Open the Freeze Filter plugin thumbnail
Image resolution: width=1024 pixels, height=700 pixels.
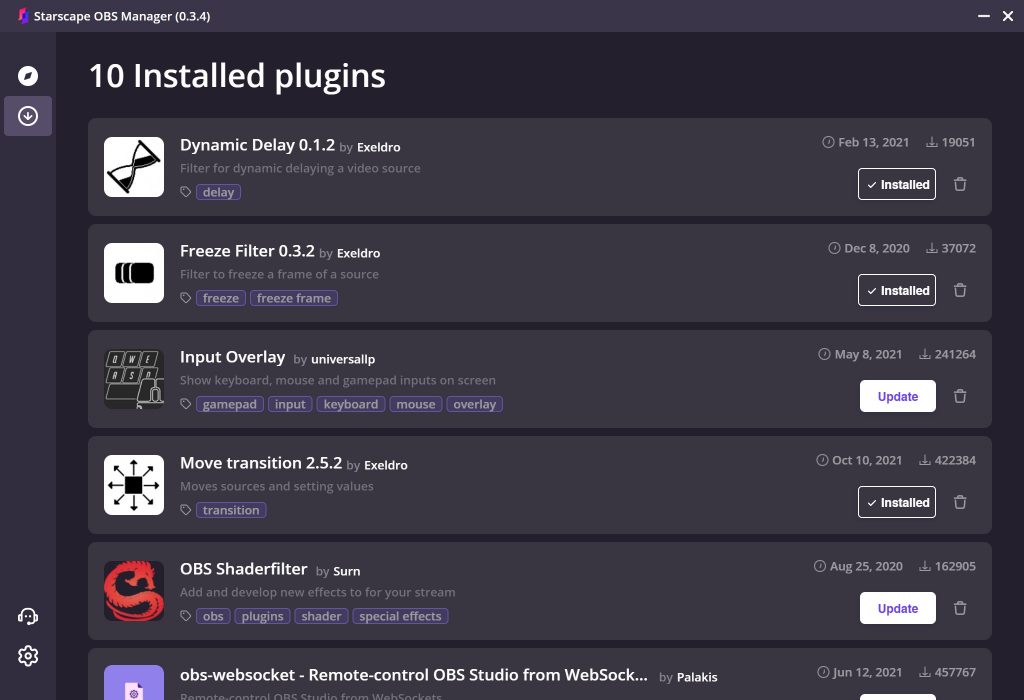click(x=133, y=272)
